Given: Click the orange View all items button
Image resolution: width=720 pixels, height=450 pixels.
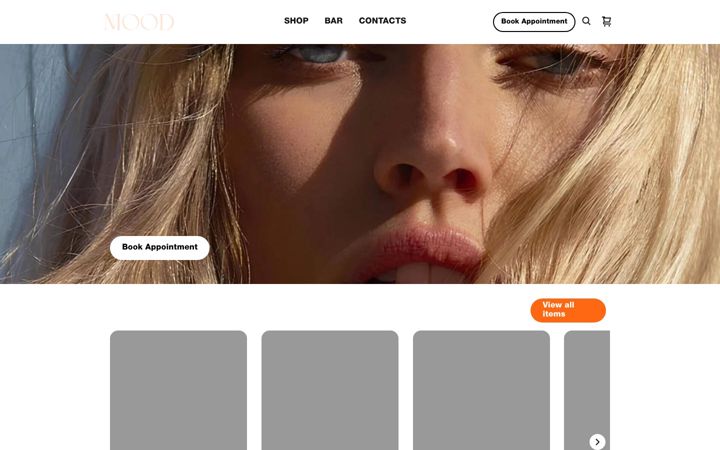Looking at the screenshot, I should tap(568, 310).
